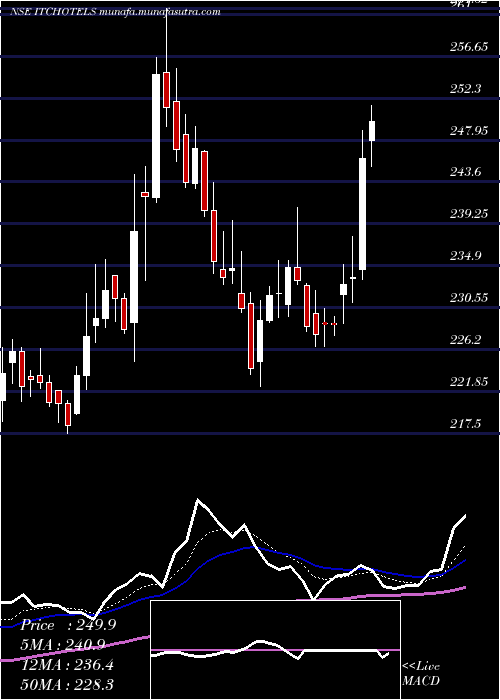
Task: Select the 243.6 price axis label
Action: (x=466, y=172)
